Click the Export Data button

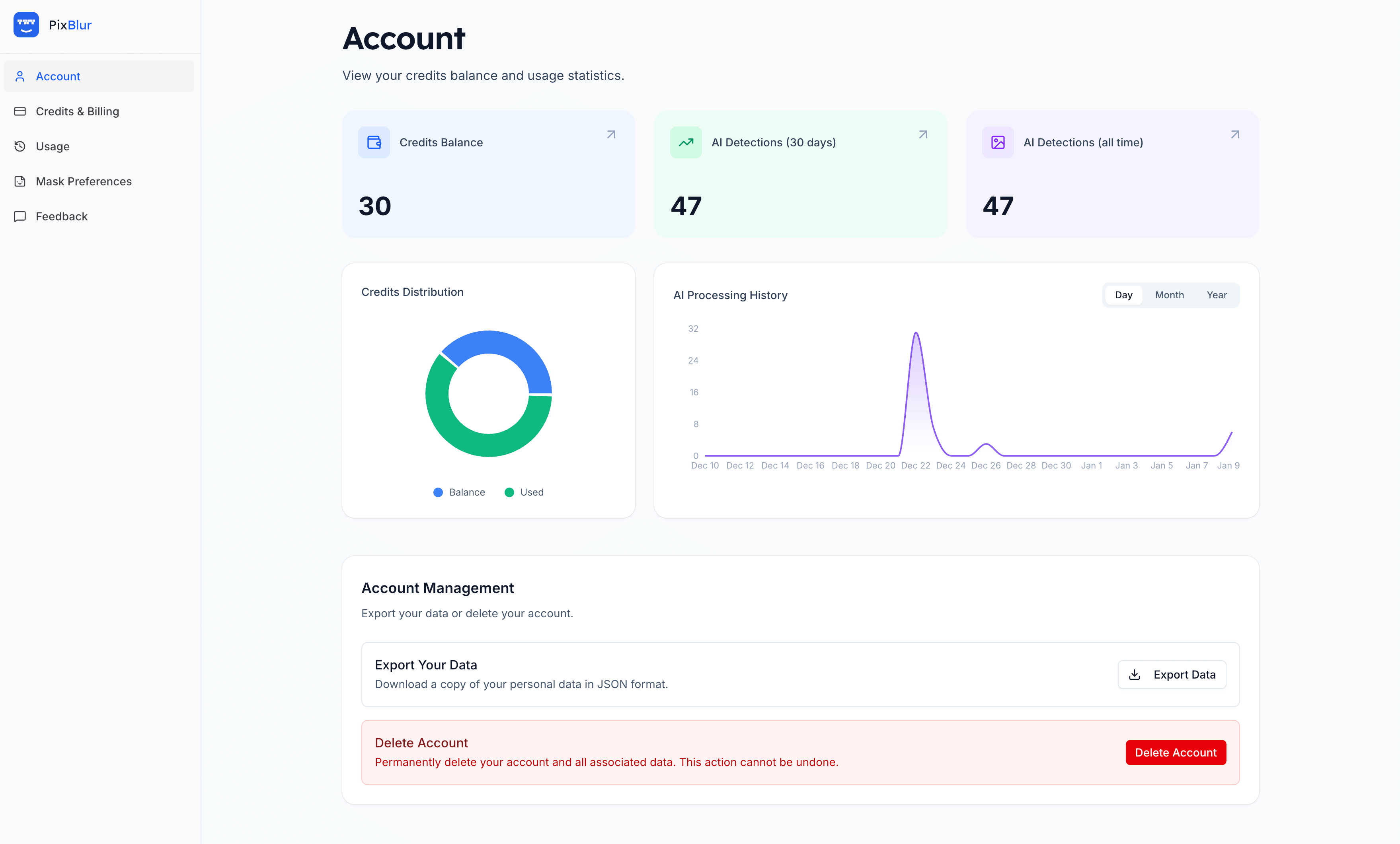point(1172,674)
